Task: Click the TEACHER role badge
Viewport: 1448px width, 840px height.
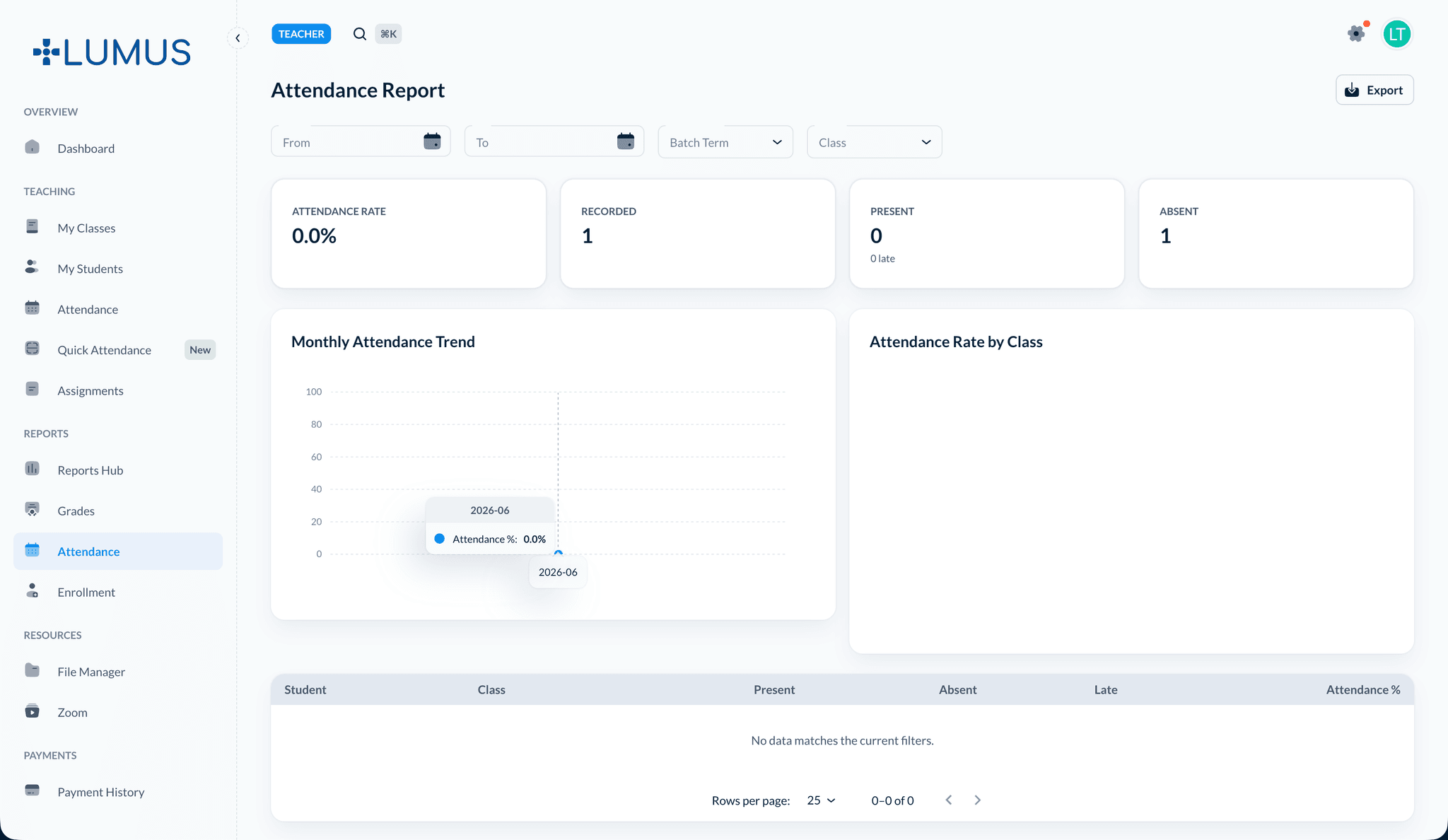Action: click(301, 34)
